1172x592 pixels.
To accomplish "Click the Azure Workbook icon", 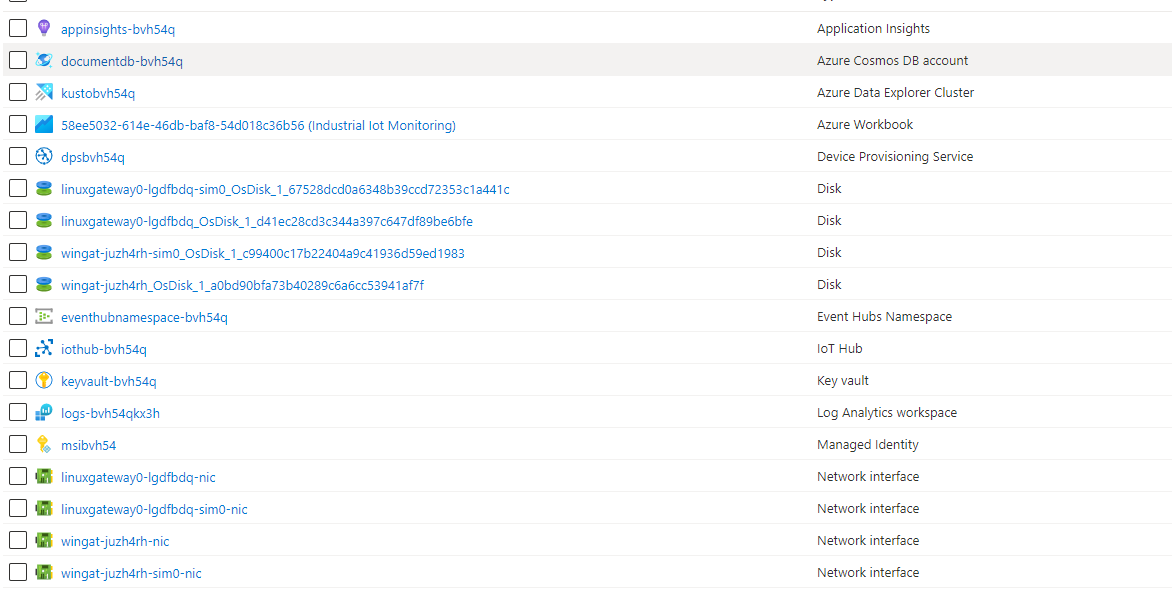I will 43,124.
